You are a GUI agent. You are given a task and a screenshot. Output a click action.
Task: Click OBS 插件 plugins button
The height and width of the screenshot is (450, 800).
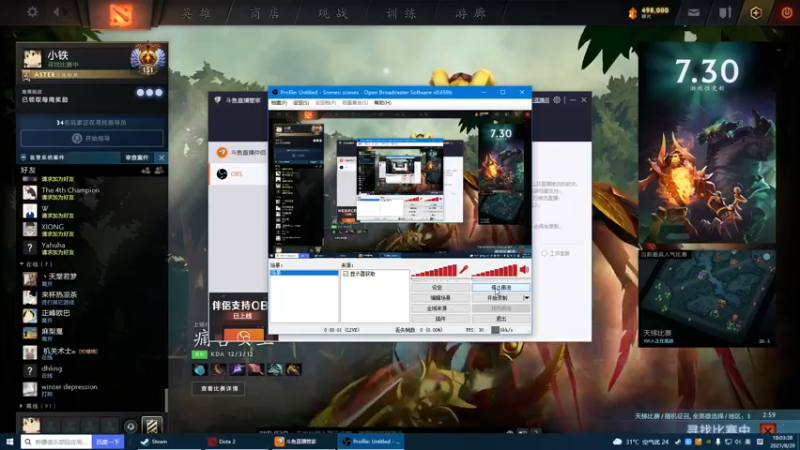point(440,319)
